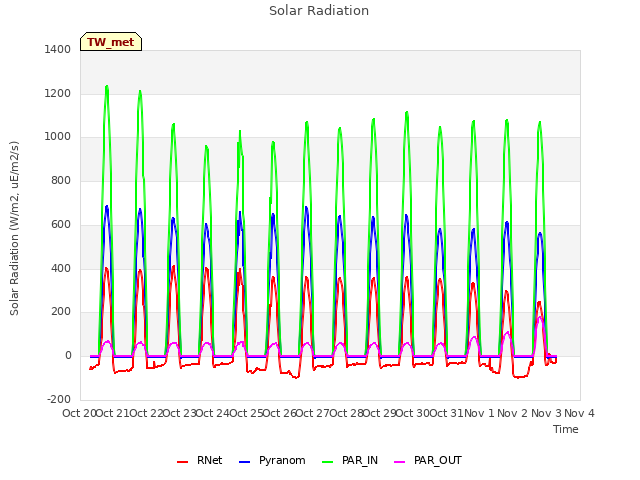Click the Oct 25 x-axis tick label
The height and width of the screenshot is (480, 640).
(x=246, y=413)
